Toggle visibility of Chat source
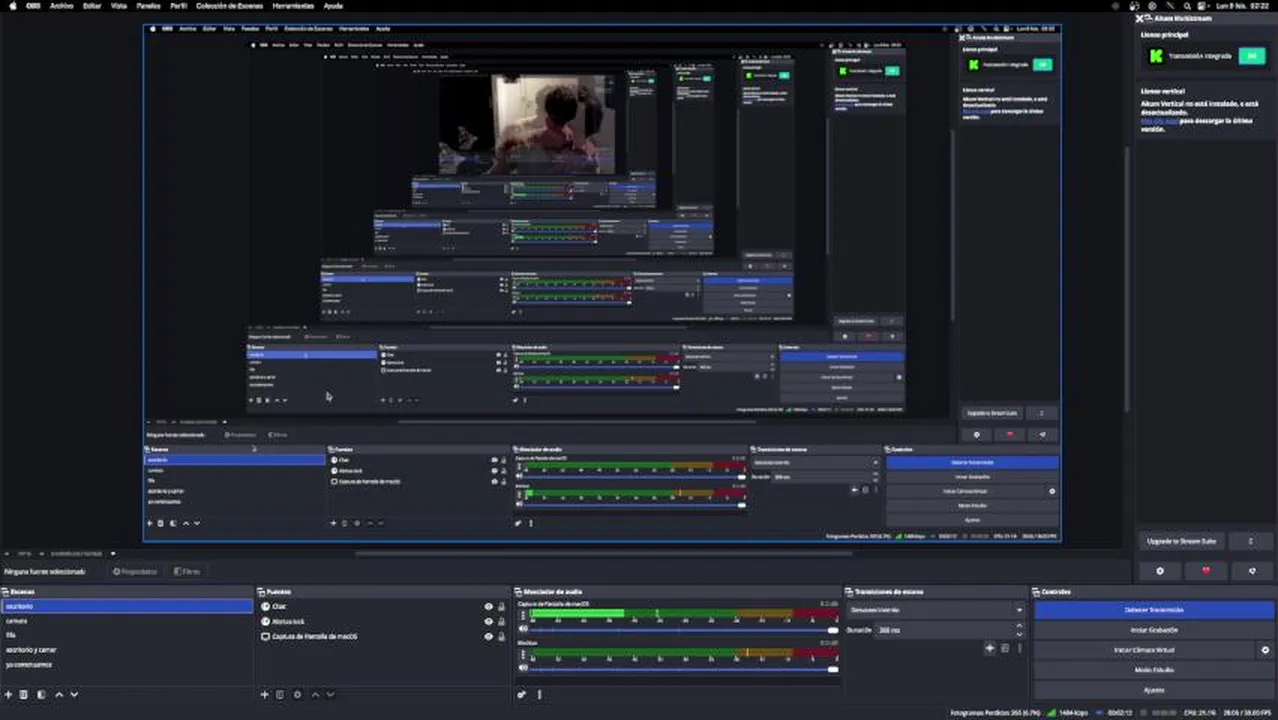This screenshot has height=720, width=1278. tap(488, 607)
